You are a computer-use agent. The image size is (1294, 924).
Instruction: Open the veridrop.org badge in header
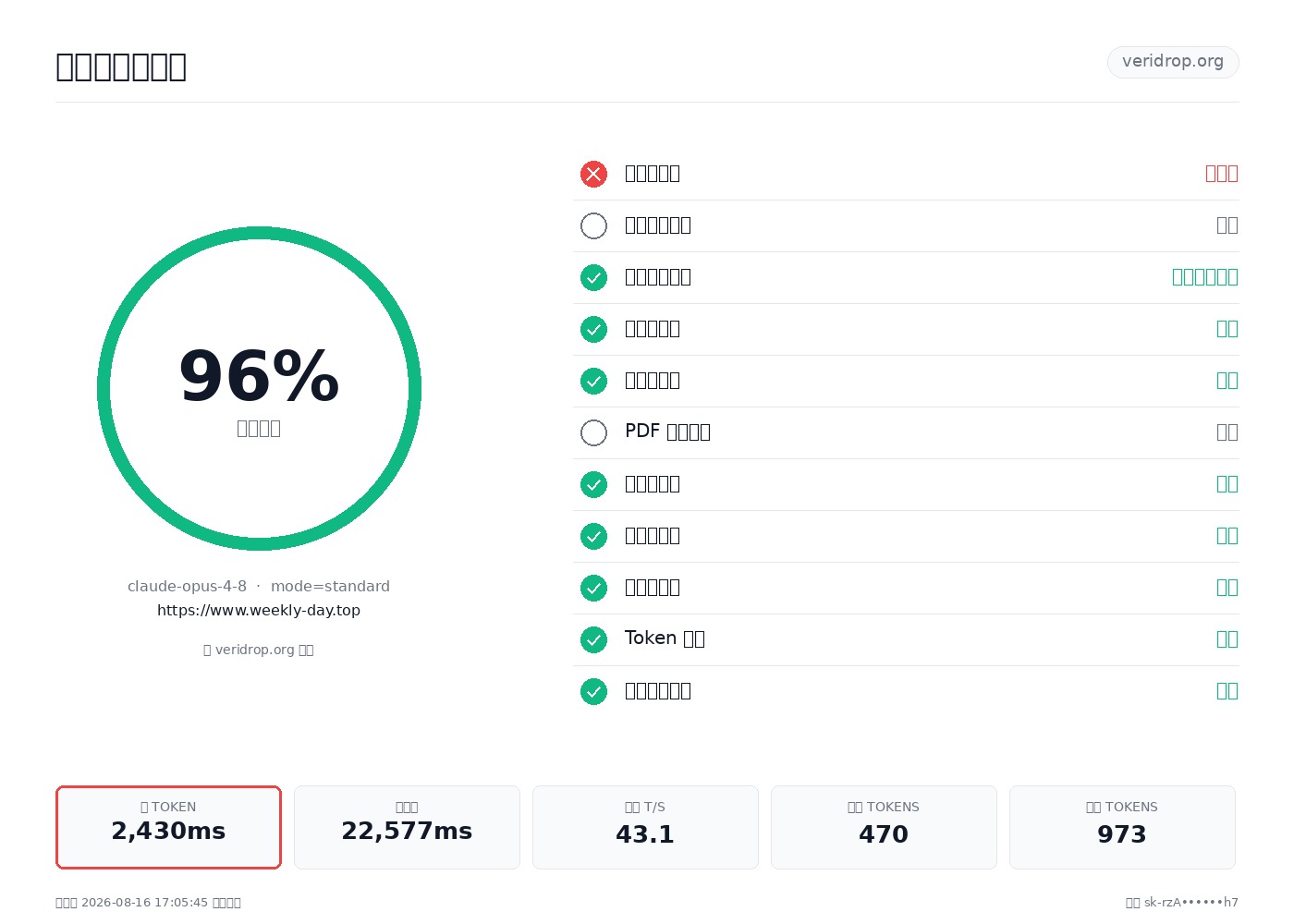pyautogui.click(x=1173, y=62)
